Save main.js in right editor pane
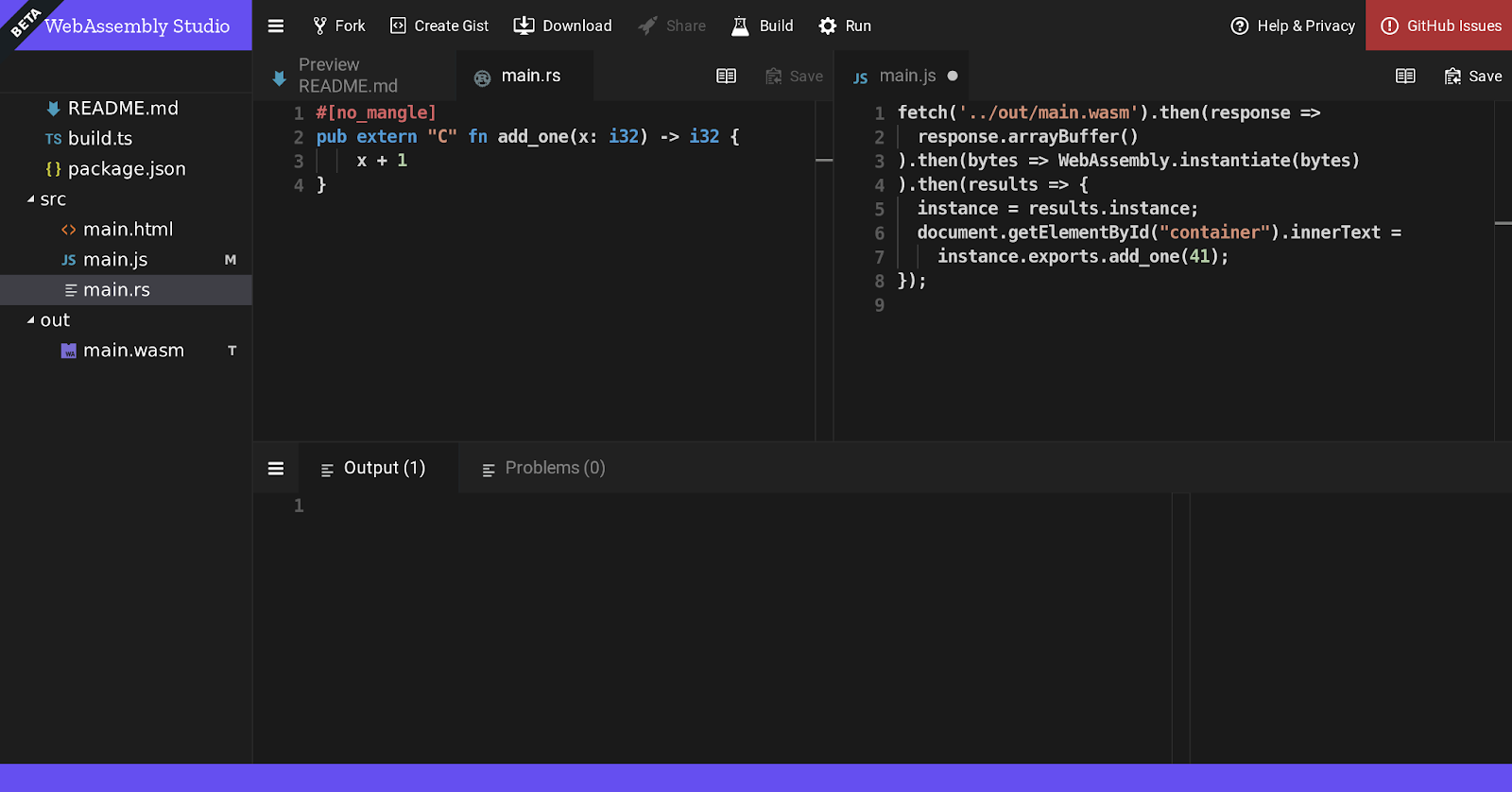 pyautogui.click(x=1473, y=76)
